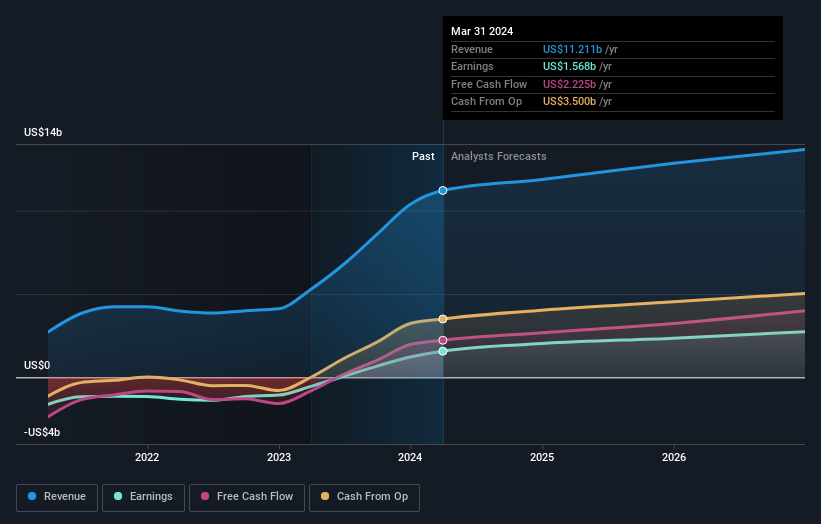Click the pink Free Cash Flow legend dot
This screenshot has height=524, width=821.
coord(205,496)
